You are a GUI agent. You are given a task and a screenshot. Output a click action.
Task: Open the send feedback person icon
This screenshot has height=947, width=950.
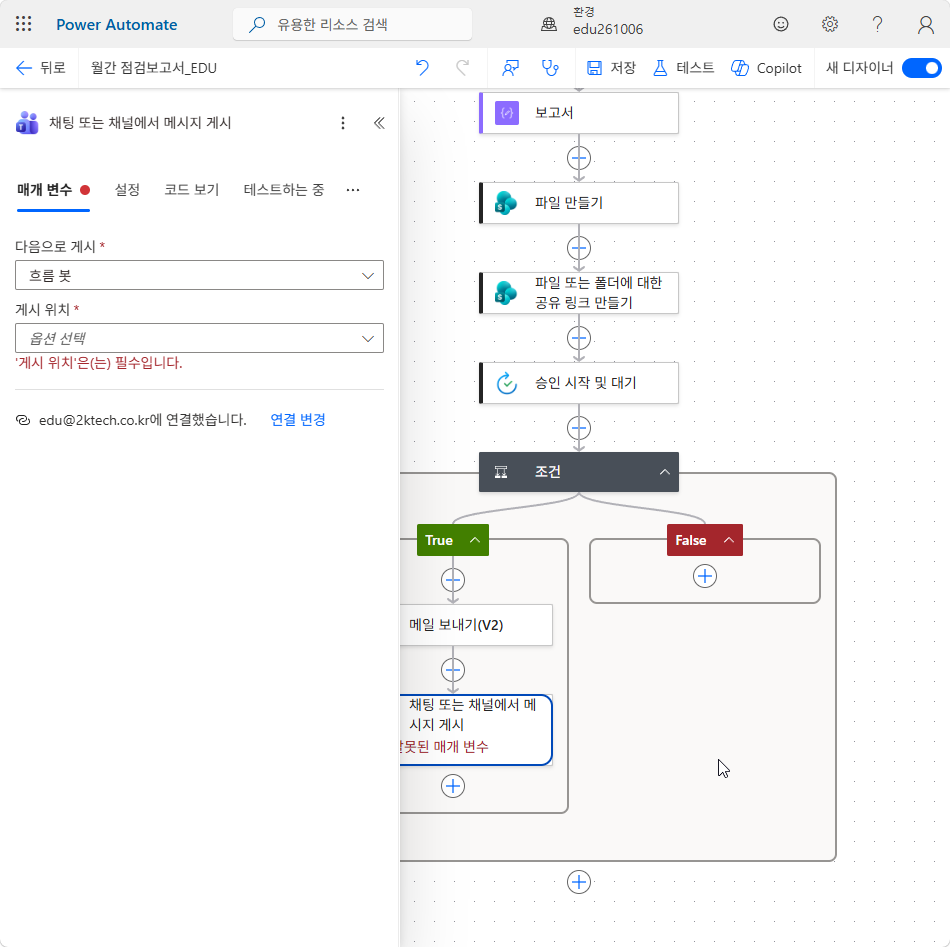[511, 68]
